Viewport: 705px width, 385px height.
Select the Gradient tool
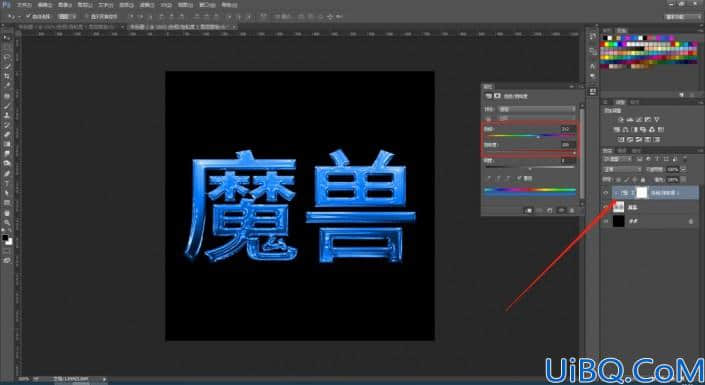click(7, 144)
